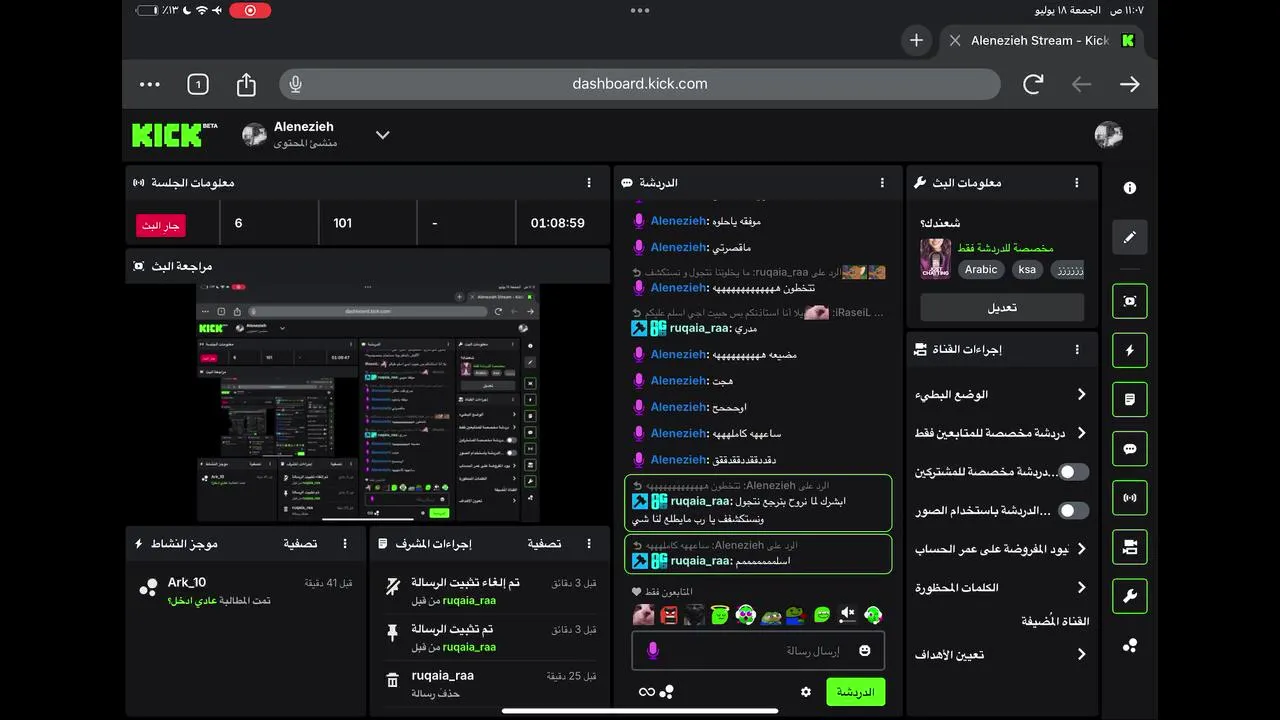Click the ksa tag chip
Screen dimensions: 1280x720
point(1027,269)
